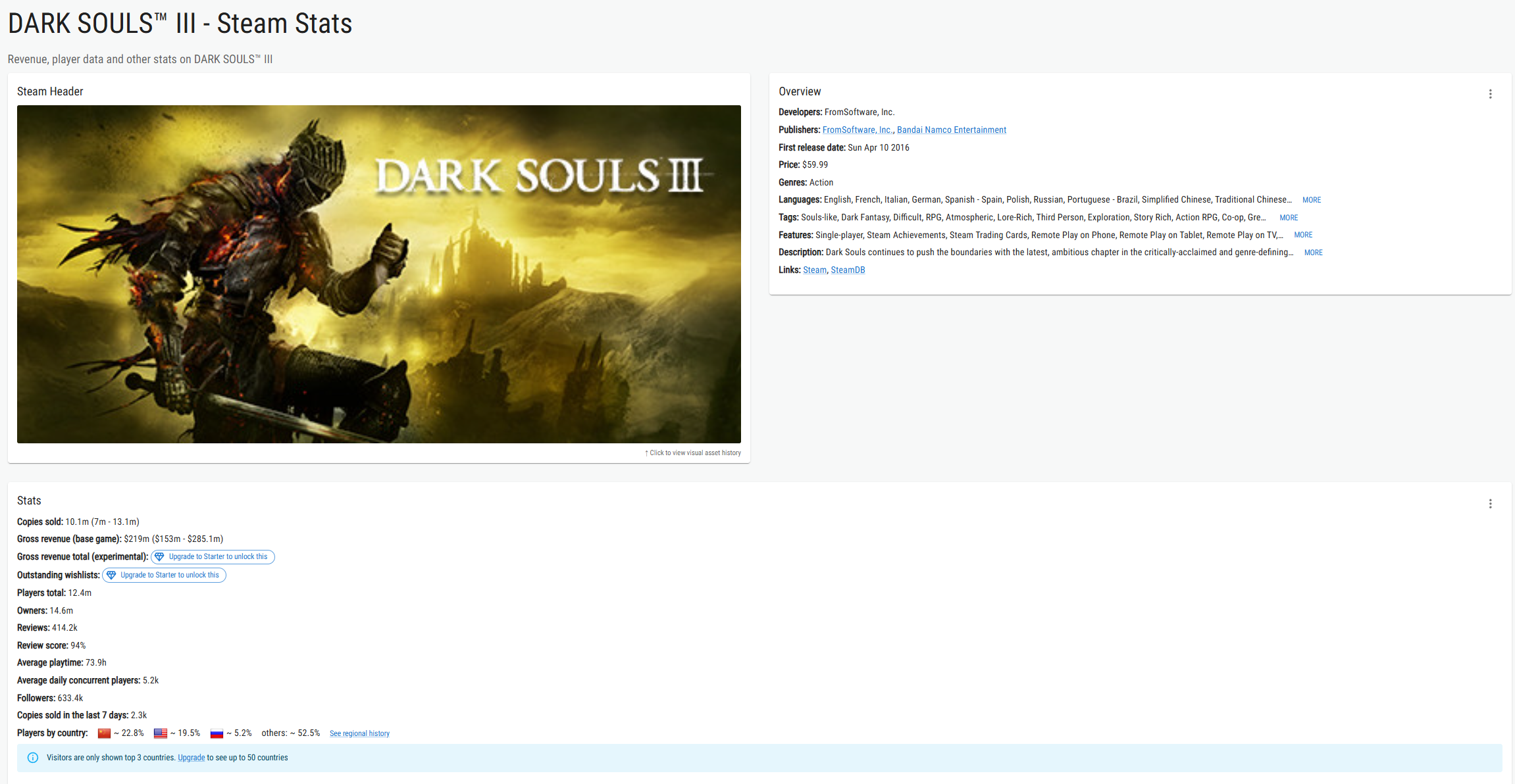Screen dimensions: 1515x784
Task: Click diamond icon in Outstanding wishlists upgrade
Action: click(x=111, y=575)
